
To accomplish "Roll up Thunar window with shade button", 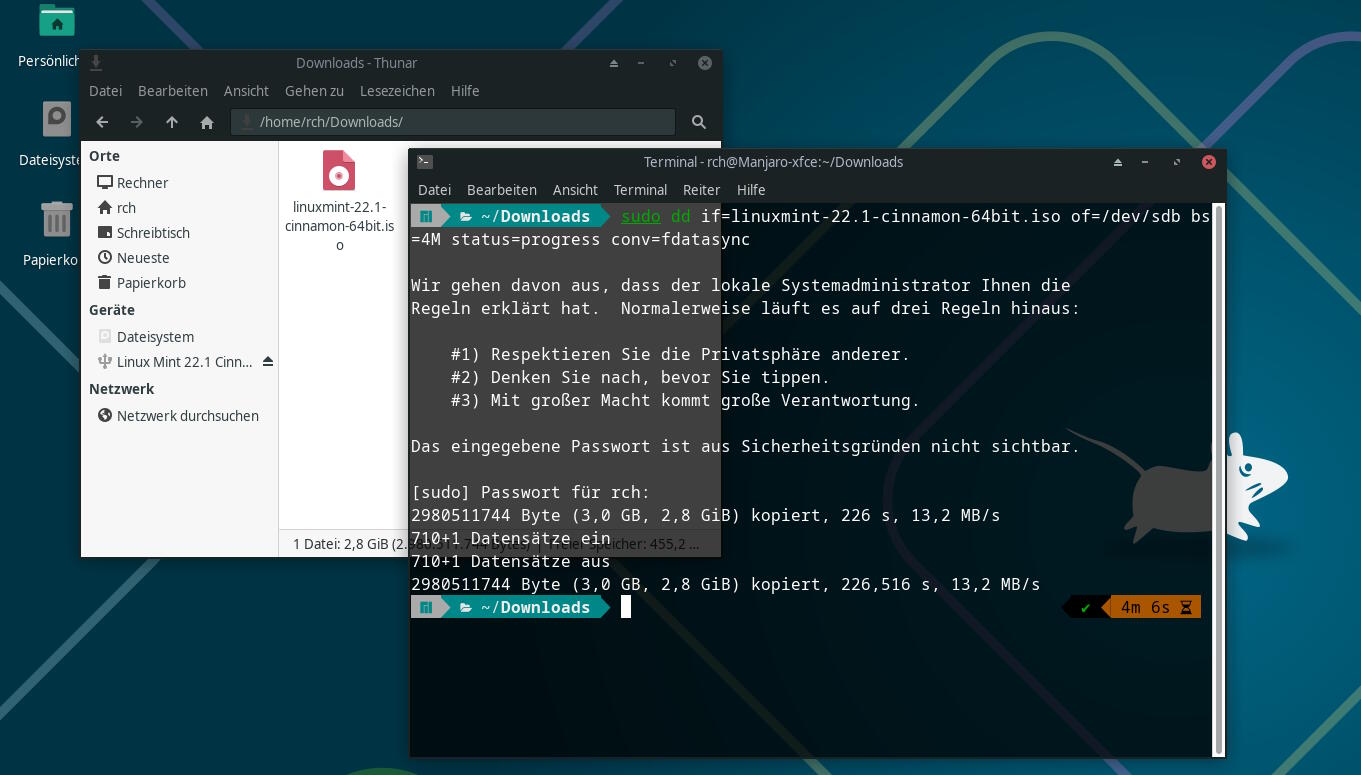I will [614, 62].
